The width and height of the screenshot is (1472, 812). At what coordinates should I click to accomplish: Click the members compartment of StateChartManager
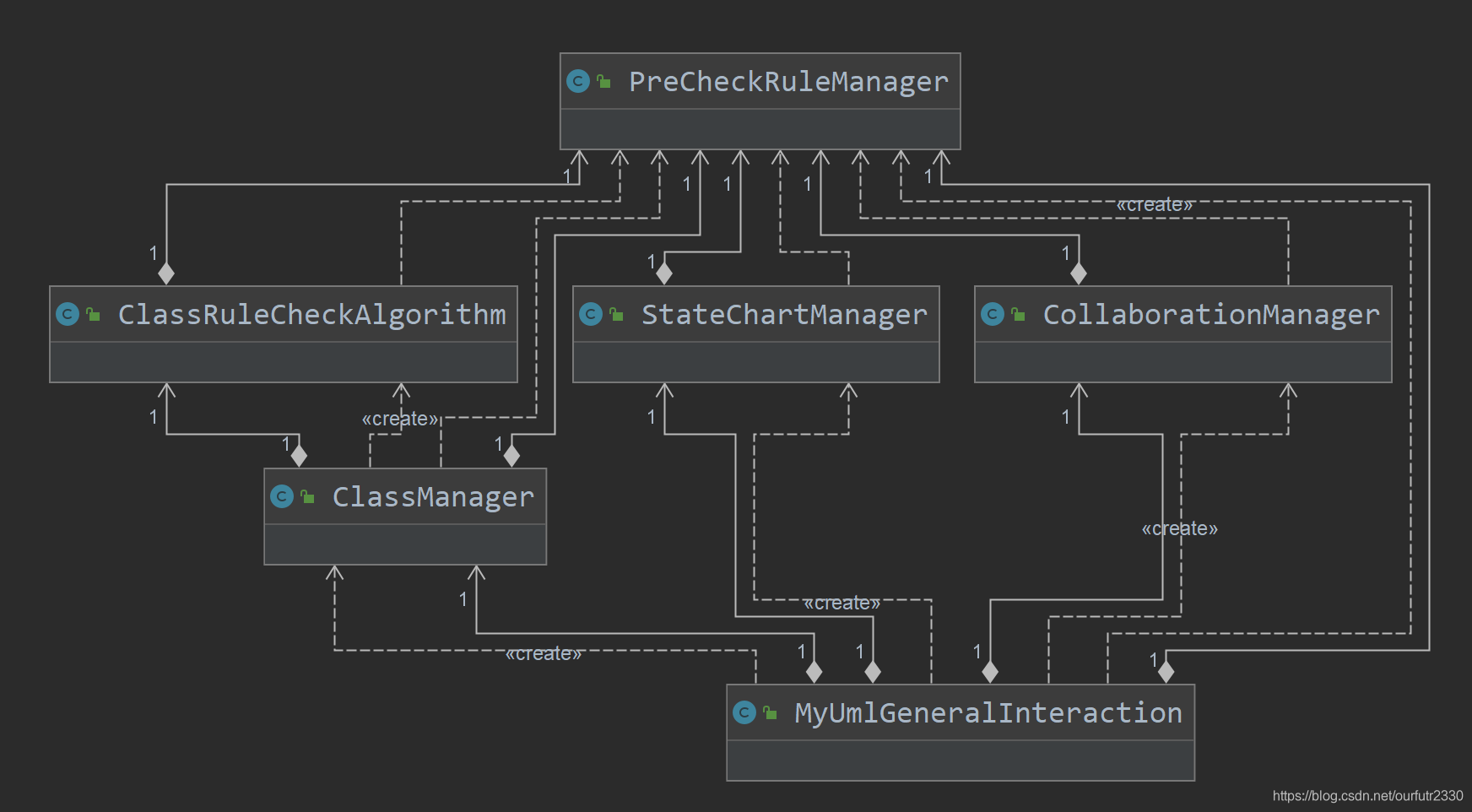click(756, 362)
